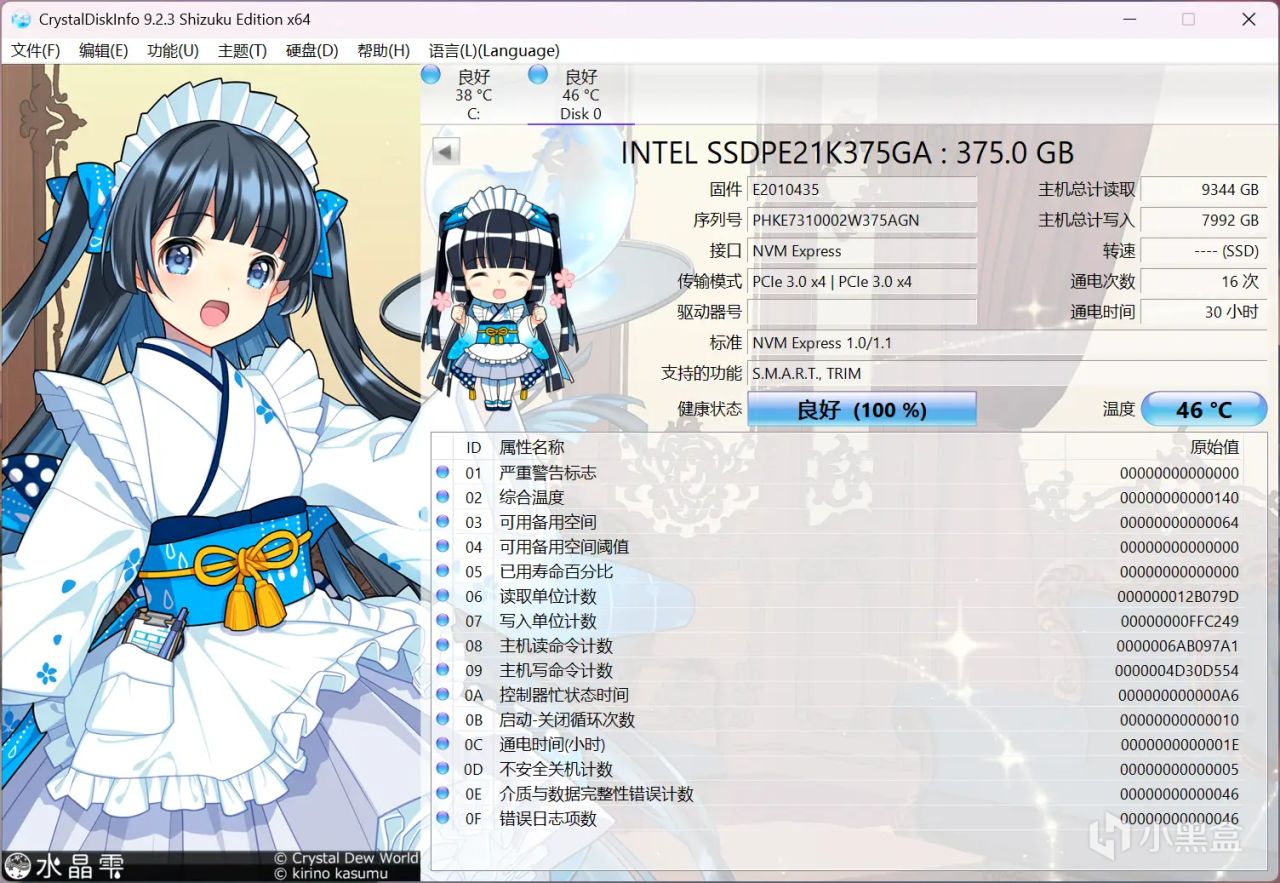Click the ID column header
The height and width of the screenshot is (883, 1280).
(474, 447)
